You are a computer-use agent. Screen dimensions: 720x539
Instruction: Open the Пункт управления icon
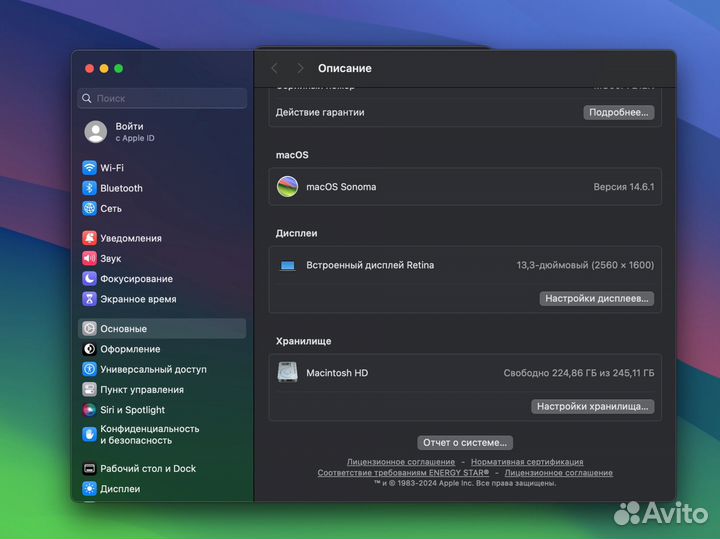tap(89, 389)
